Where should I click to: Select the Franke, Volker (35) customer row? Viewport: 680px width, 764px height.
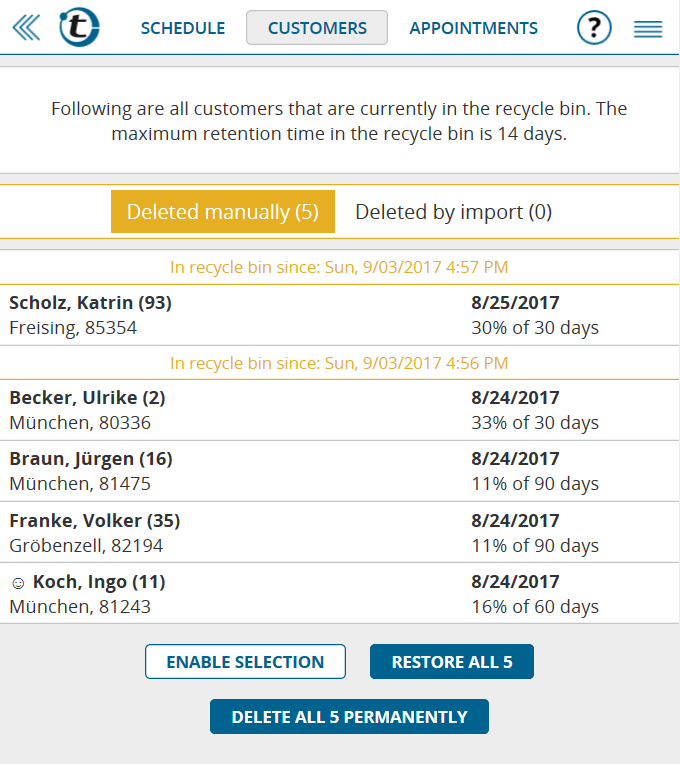(x=339, y=533)
